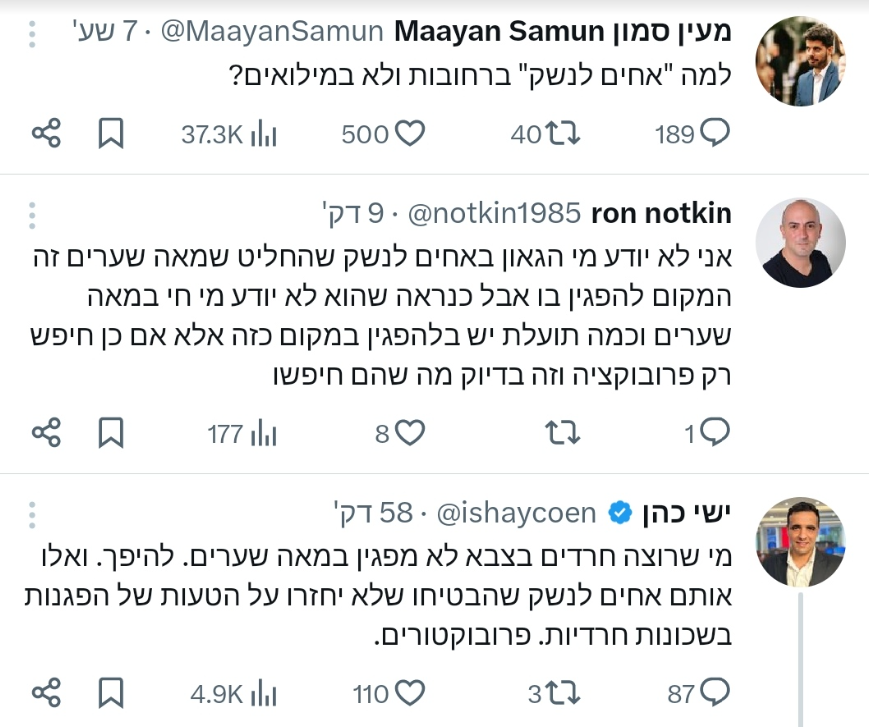Open more options for ron notkin's tweet
Image resolution: width=869 pixels, height=727 pixels.
coord(33,214)
